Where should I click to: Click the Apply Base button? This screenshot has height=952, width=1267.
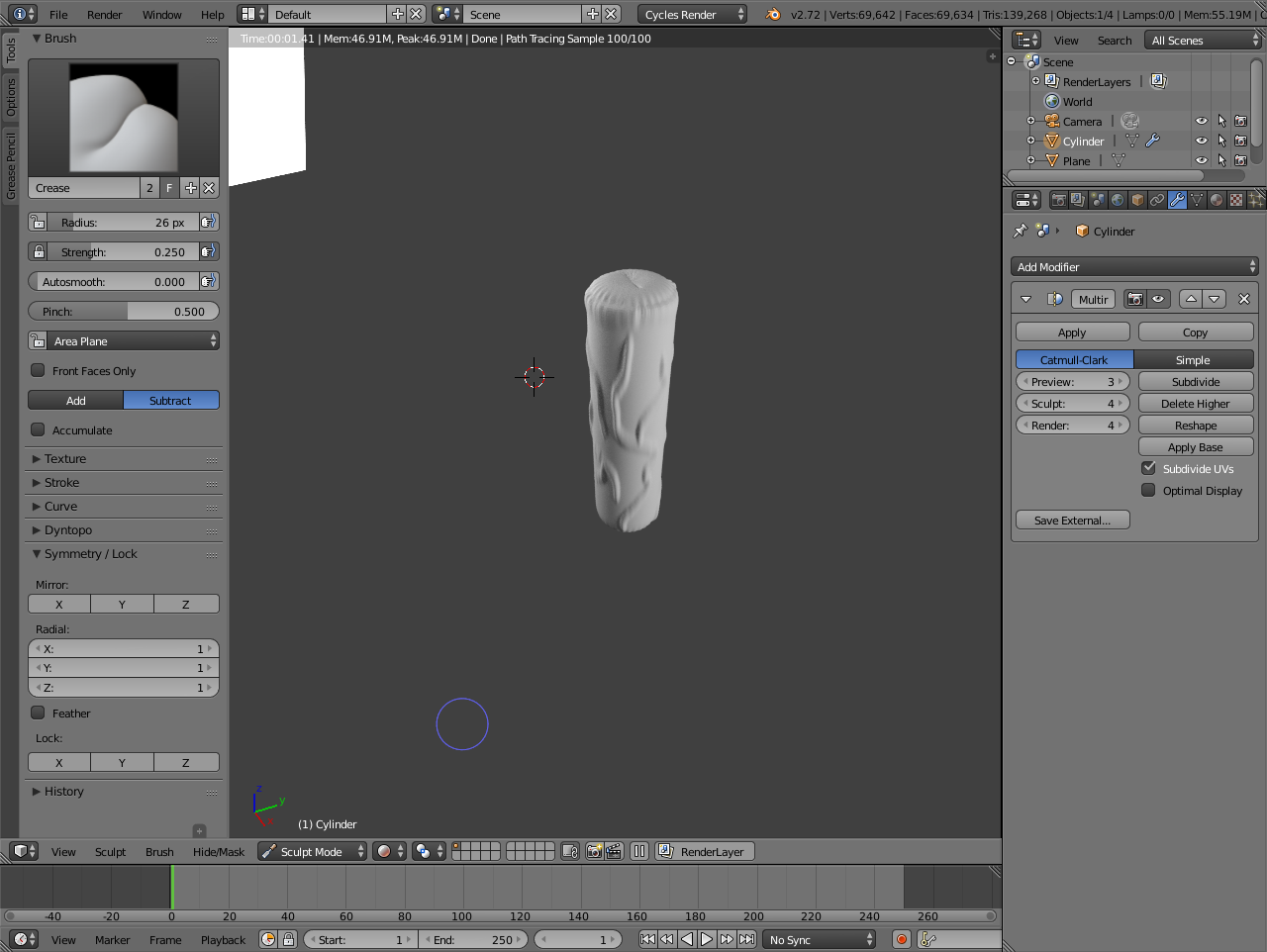1195,447
